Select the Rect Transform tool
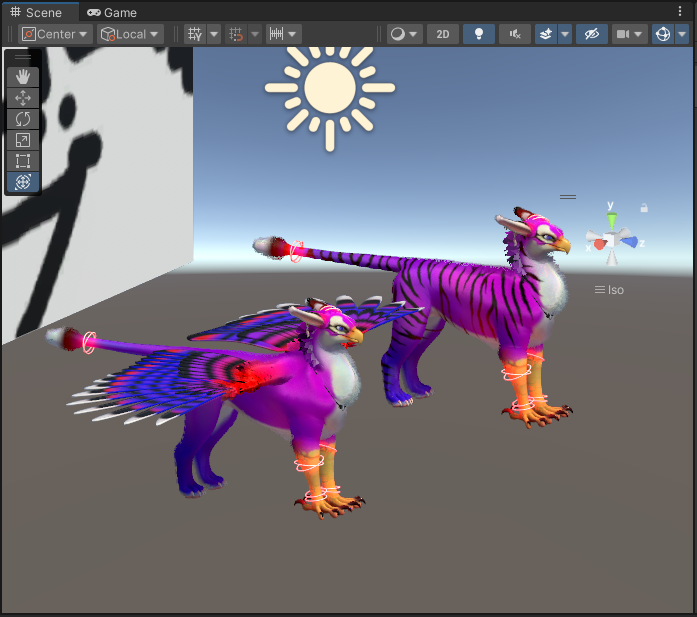697x617 pixels. (x=23, y=161)
